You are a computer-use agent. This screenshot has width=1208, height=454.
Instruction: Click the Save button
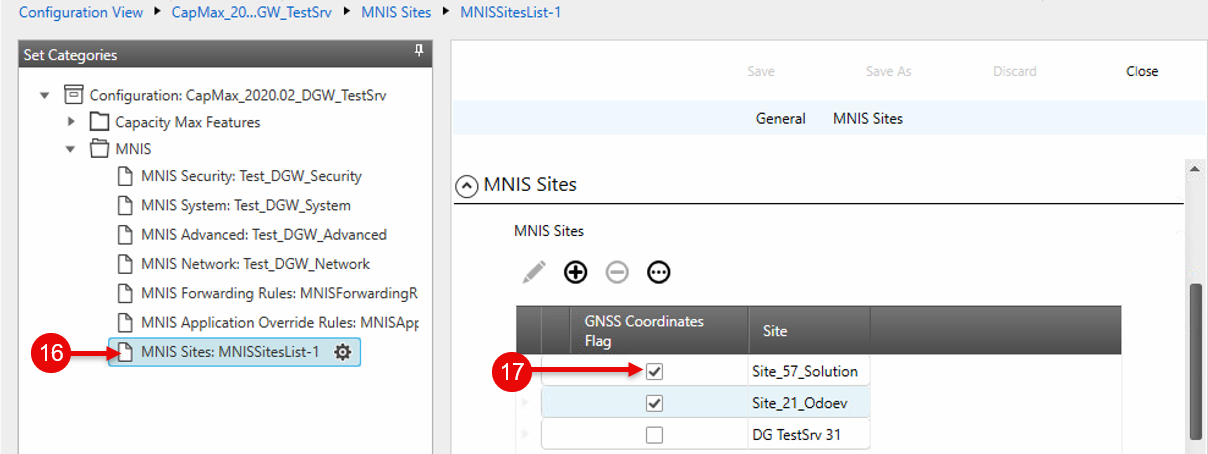tap(761, 71)
